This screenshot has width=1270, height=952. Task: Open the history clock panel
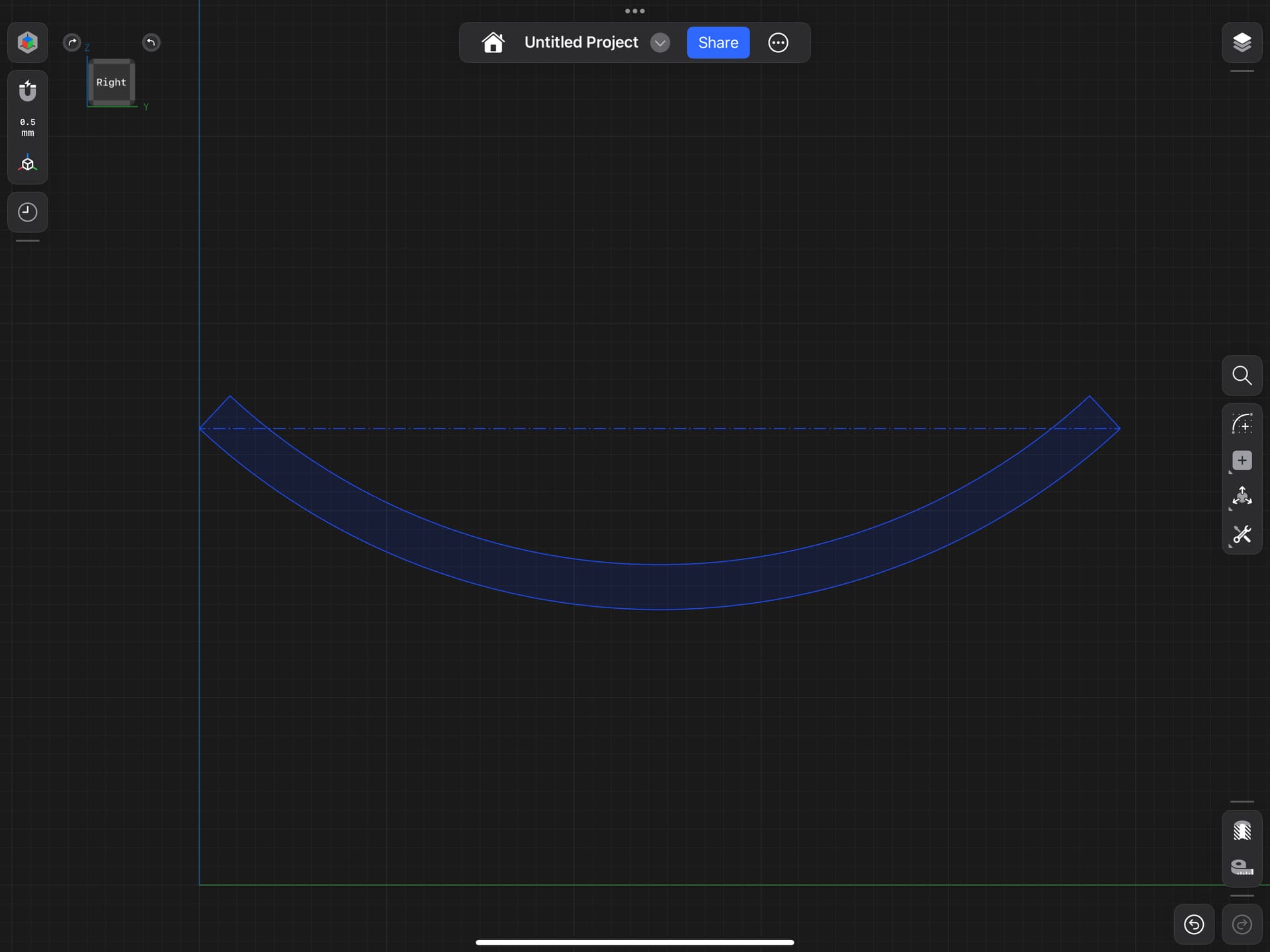pos(27,212)
